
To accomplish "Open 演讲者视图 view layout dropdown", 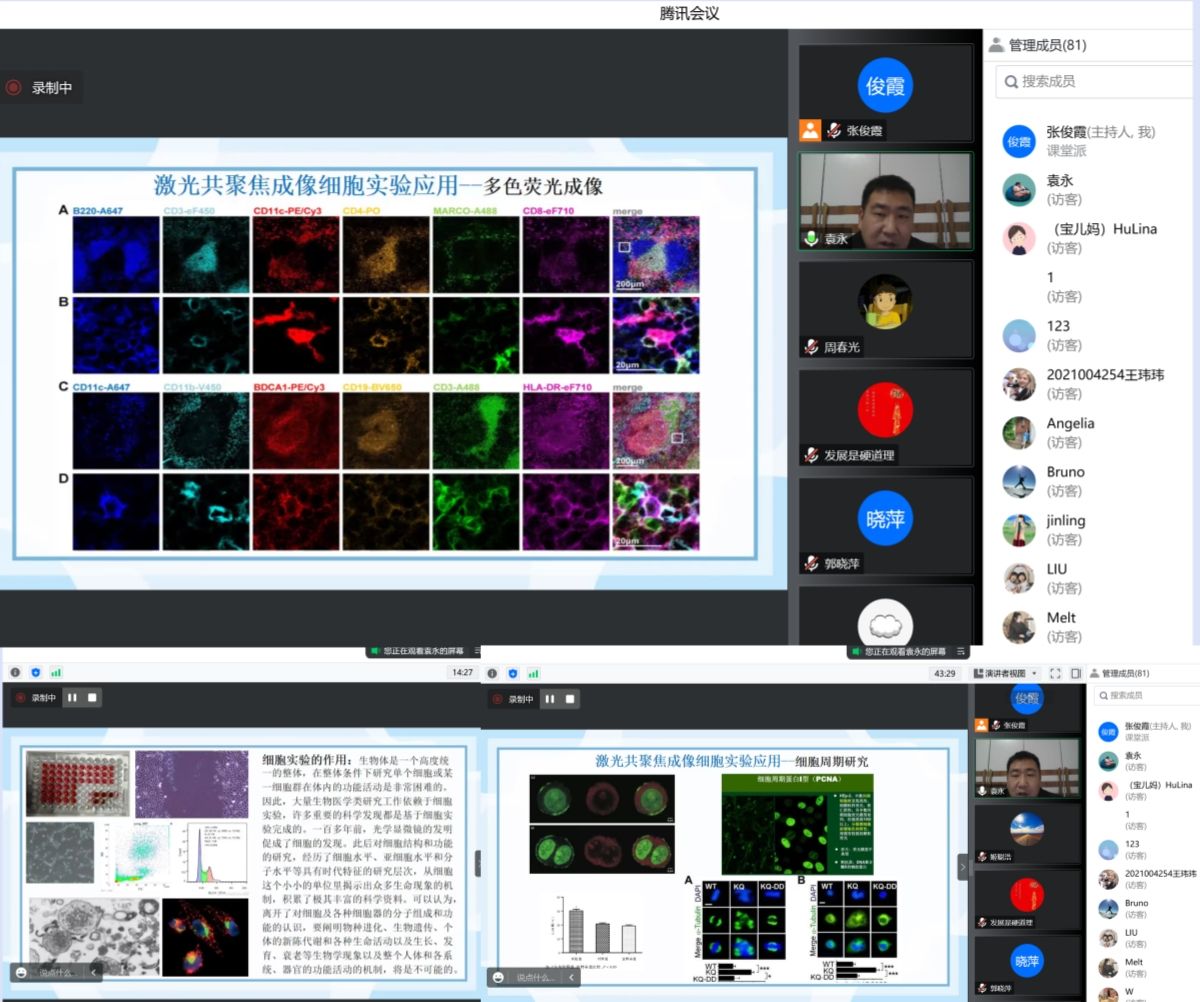I will click(1006, 673).
